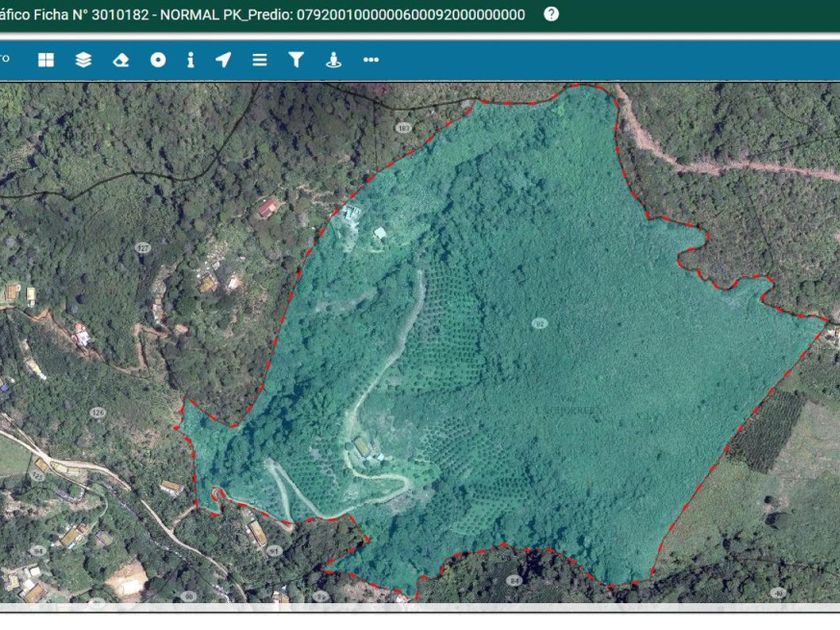Image resolution: width=840 pixels, height=630 pixels.
Task: Select parcel label 183 near northern boundary
Action: coord(403,128)
